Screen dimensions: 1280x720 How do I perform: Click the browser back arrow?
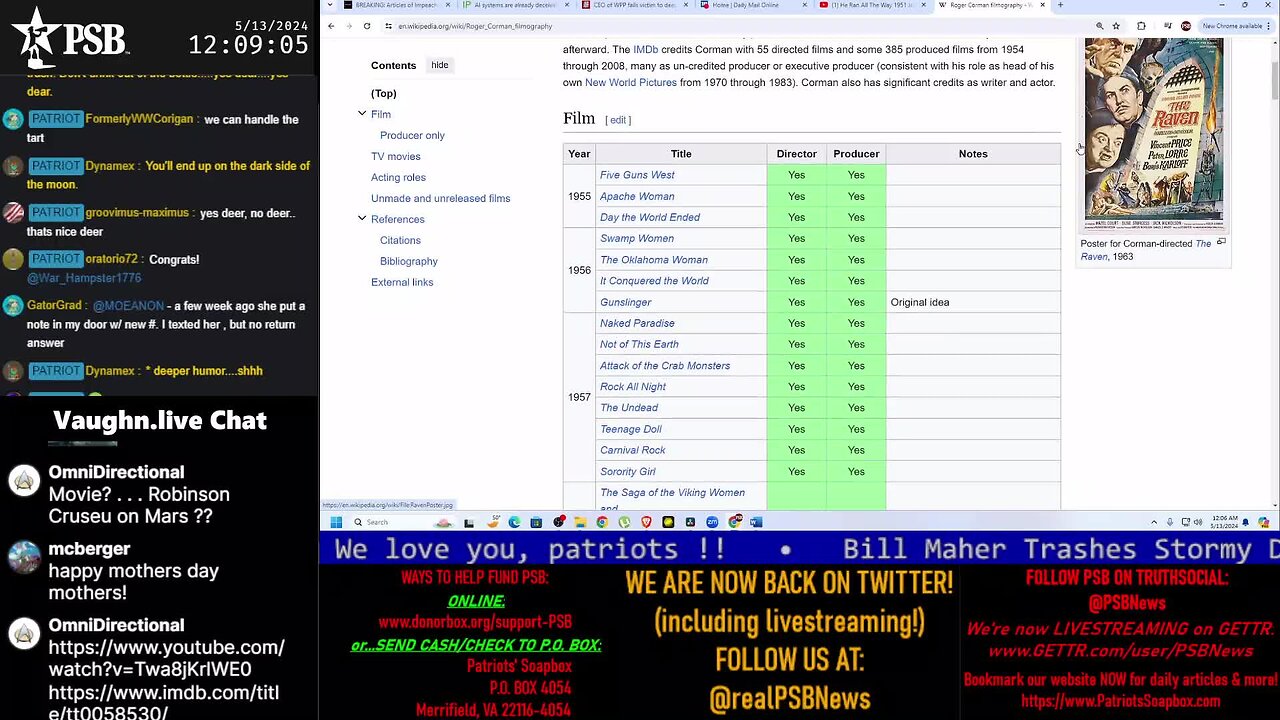(331, 26)
